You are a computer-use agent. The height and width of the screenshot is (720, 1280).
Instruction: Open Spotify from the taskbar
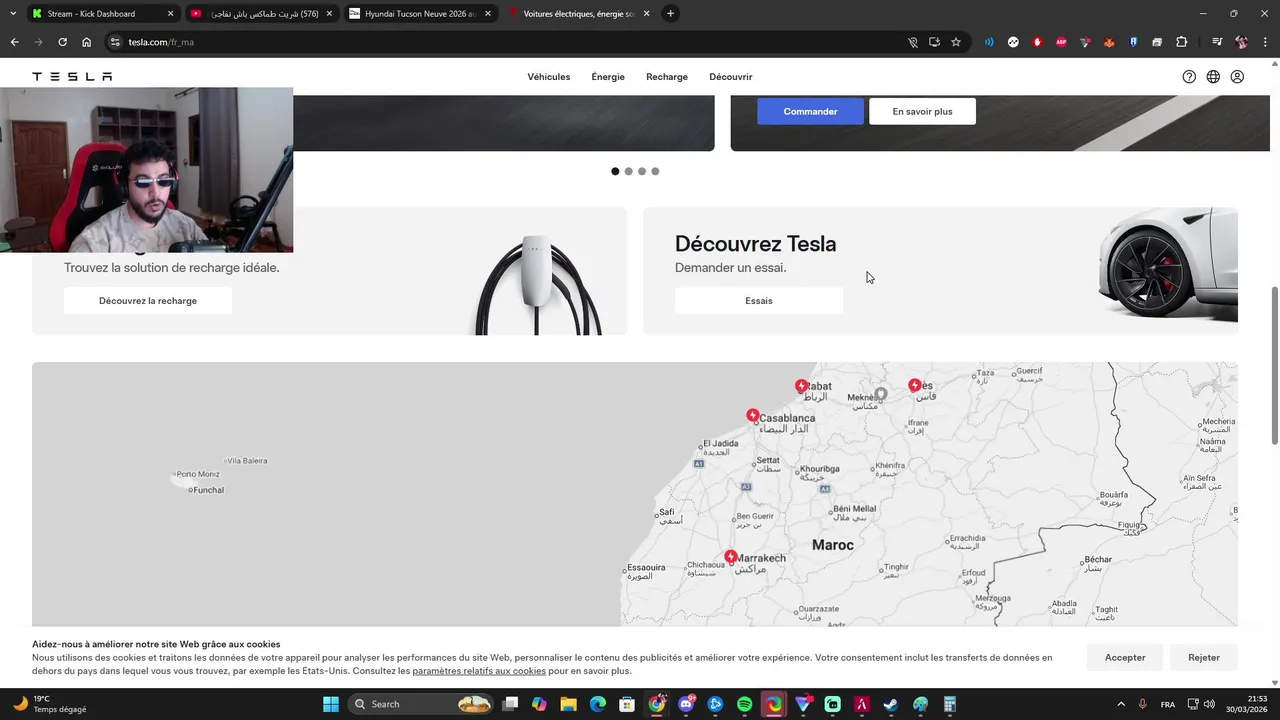pos(745,704)
